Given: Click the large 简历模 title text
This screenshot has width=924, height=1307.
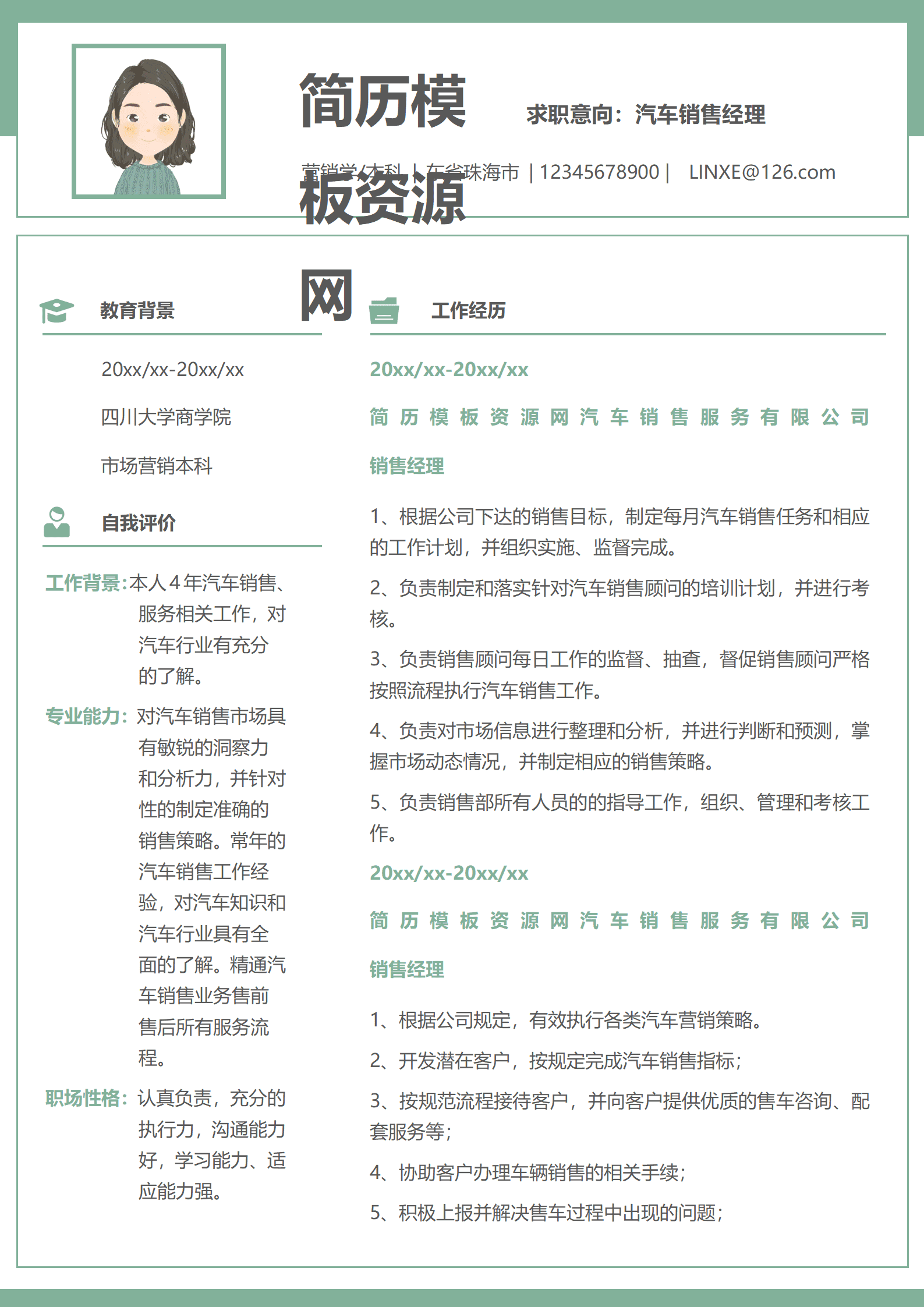Looking at the screenshot, I should pyautogui.click(x=383, y=101).
